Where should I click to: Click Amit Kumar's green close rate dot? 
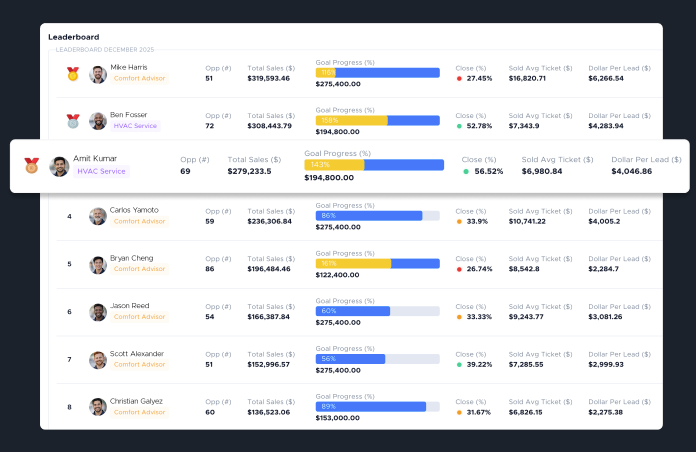tap(466, 172)
